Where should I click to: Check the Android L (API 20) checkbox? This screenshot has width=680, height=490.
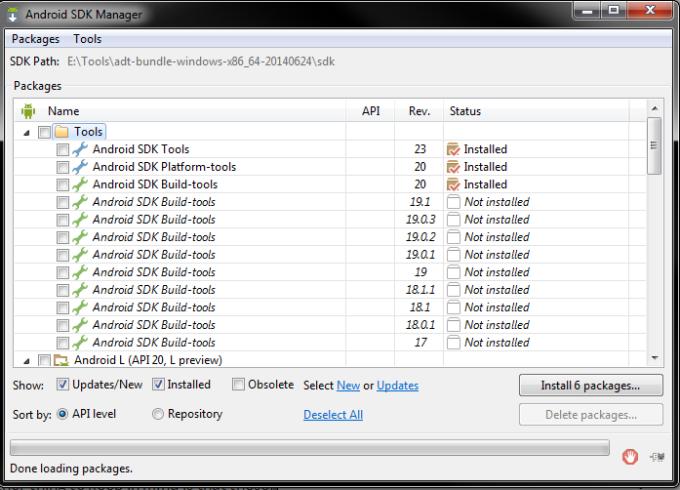(44, 360)
